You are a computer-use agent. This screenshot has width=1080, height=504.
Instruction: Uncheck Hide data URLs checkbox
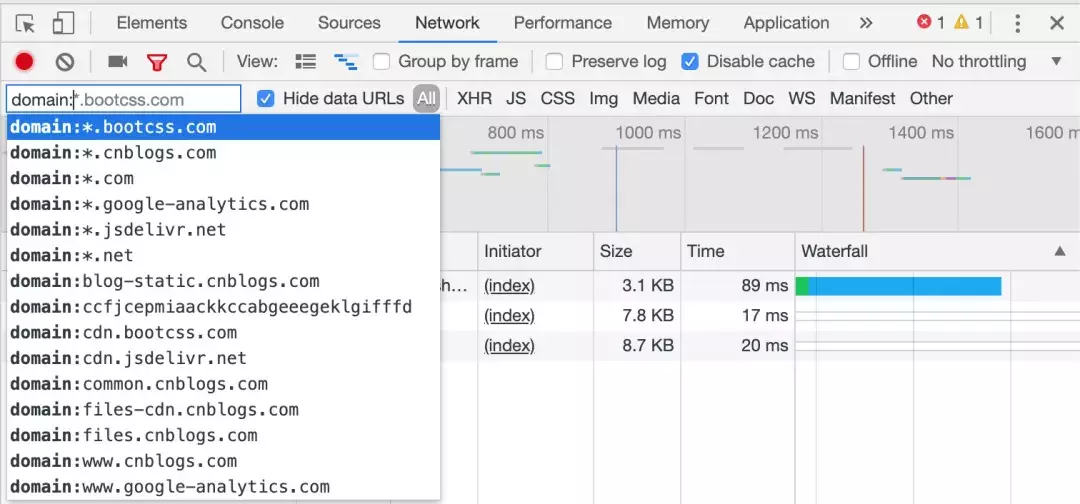pos(265,98)
